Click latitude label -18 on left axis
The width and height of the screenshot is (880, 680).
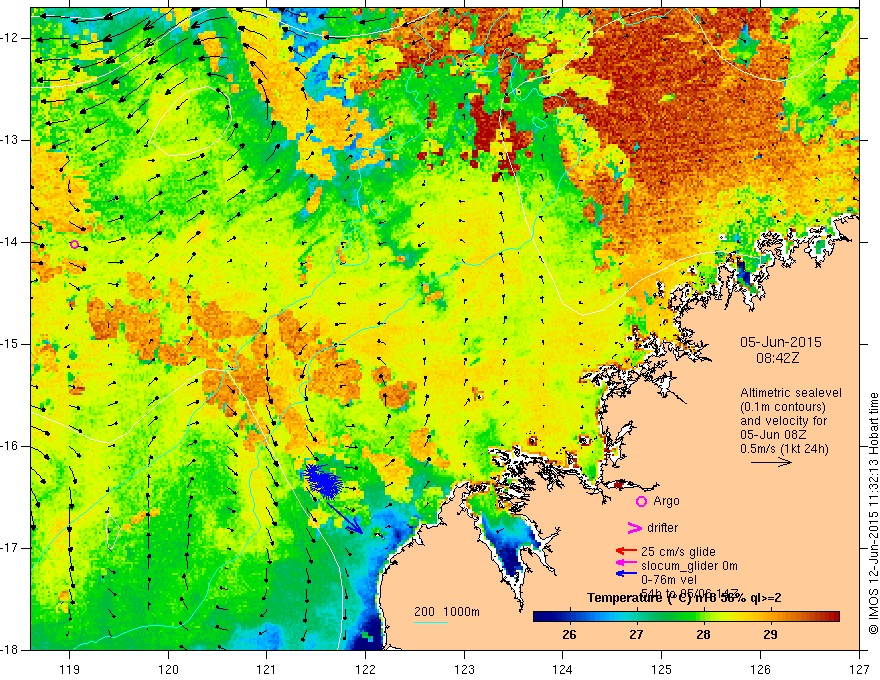pos(11,650)
